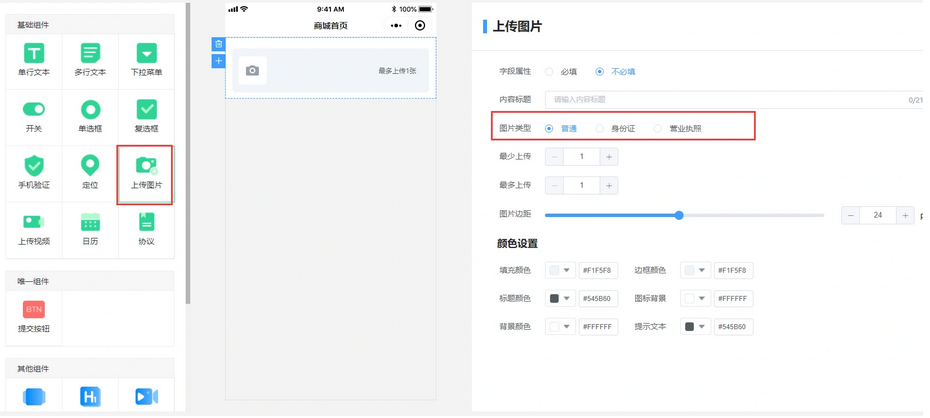The height and width of the screenshot is (418, 930).
Task: Click the 图片边距 slider handle
Action: (x=679, y=215)
